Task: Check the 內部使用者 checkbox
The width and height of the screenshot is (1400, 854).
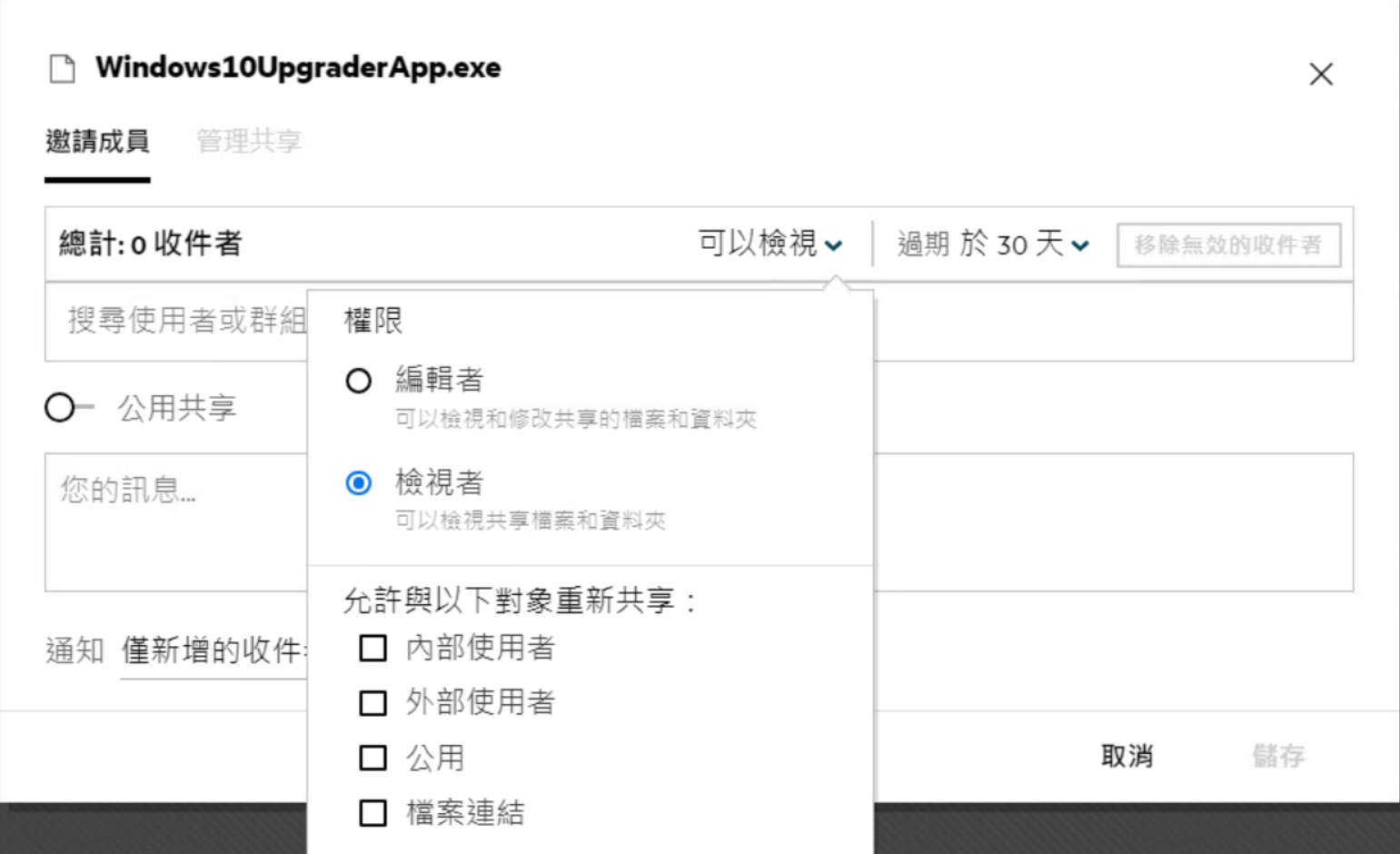Action: click(x=372, y=649)
